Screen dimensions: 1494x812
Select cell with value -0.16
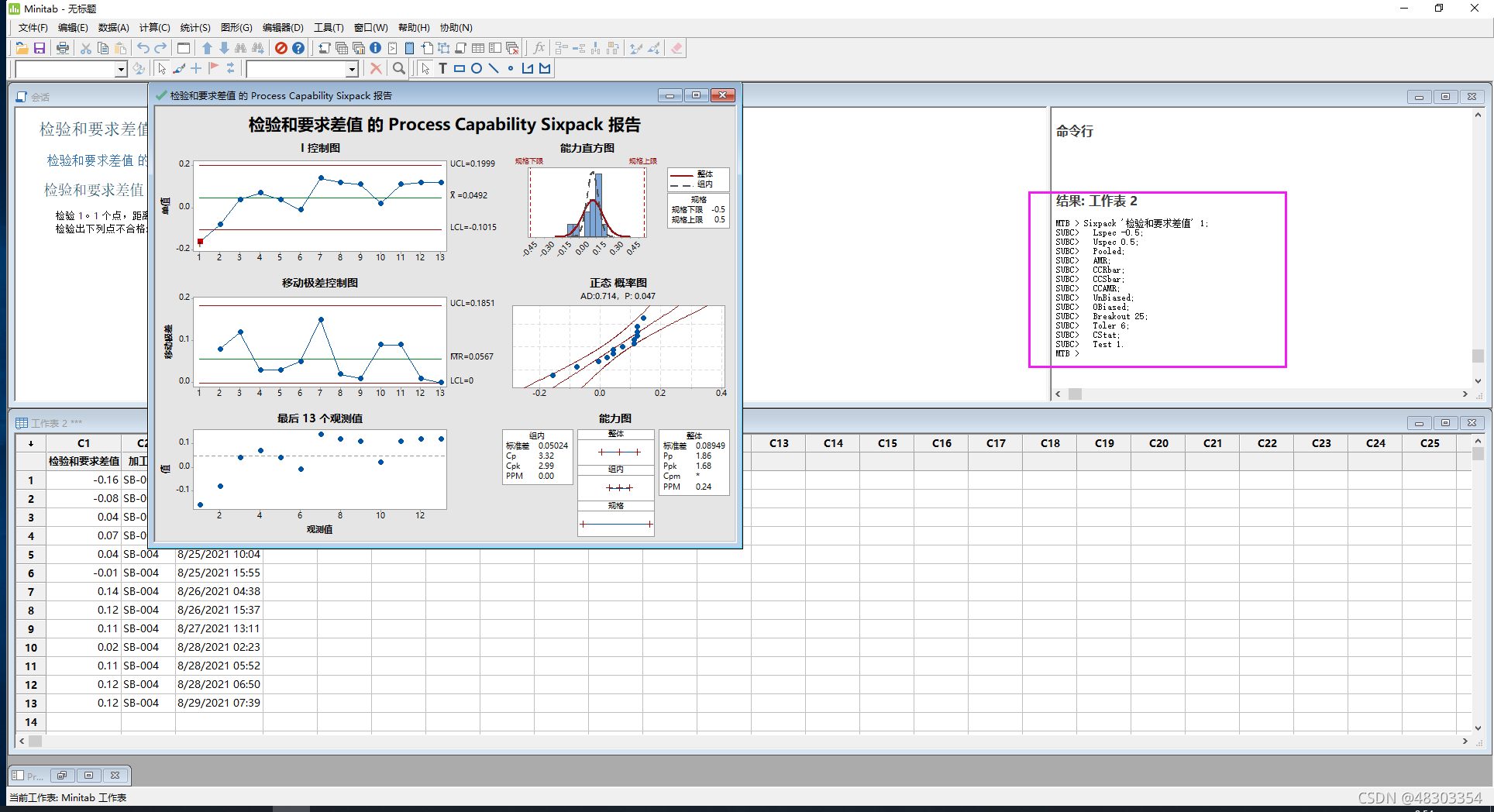coord(84,480)
